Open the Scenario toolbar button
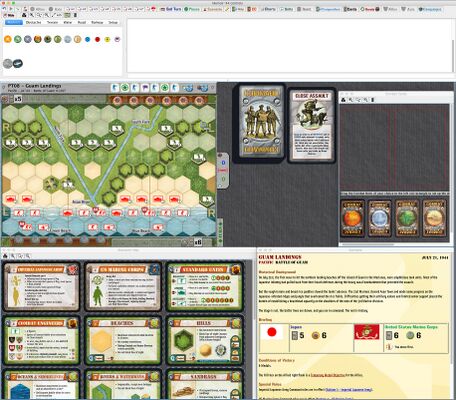The image size is (456, 400). click(212, 9)
